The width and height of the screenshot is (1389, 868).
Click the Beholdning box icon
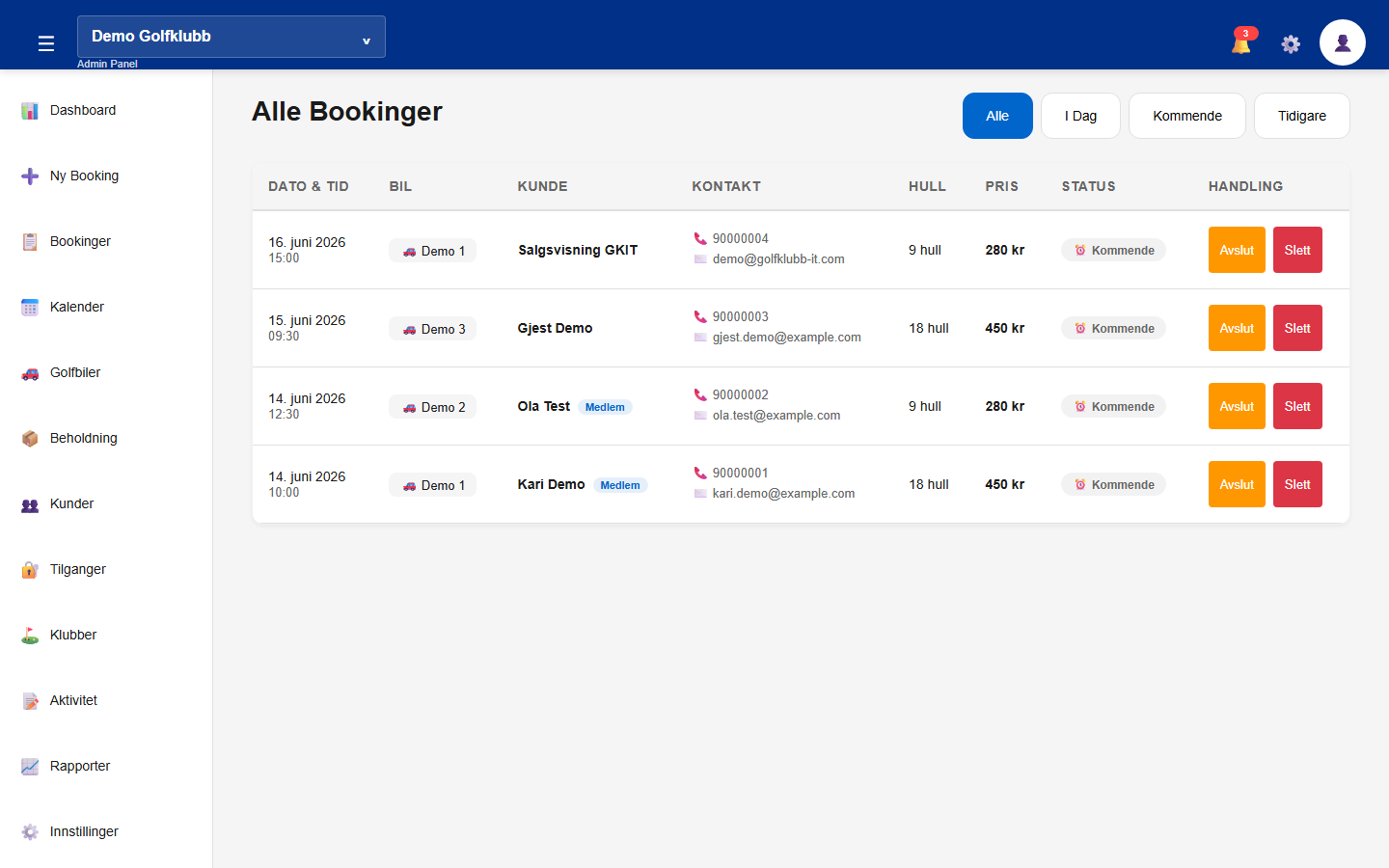(x=30, y=439)
